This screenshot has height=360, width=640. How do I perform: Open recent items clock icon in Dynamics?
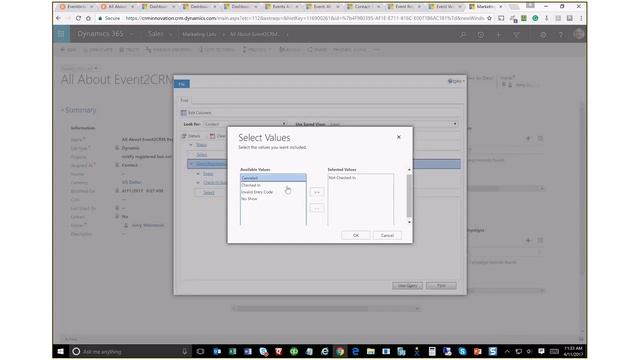tap(480, 35)
